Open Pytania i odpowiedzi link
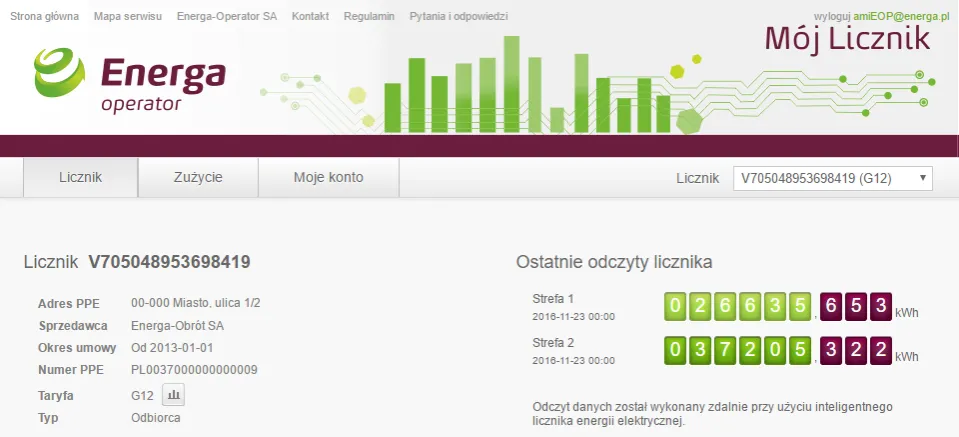 pos(458,18)
